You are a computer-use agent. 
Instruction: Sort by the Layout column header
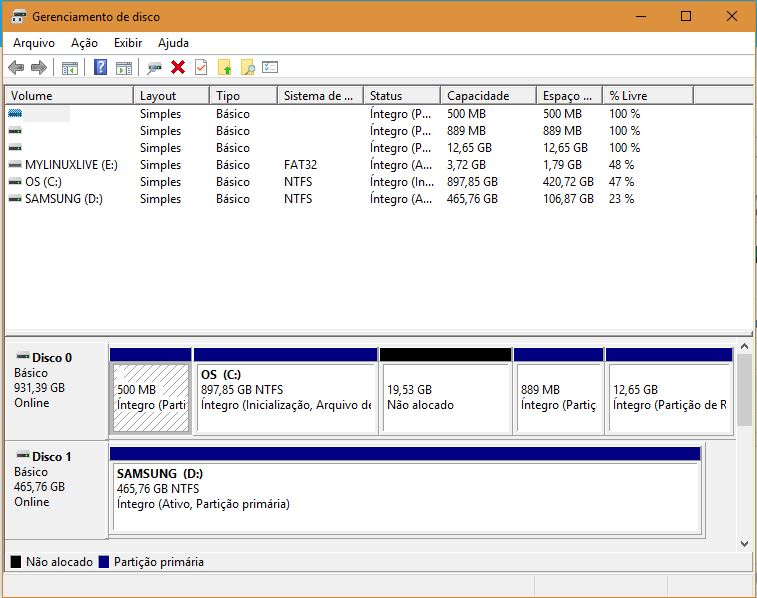171,96
